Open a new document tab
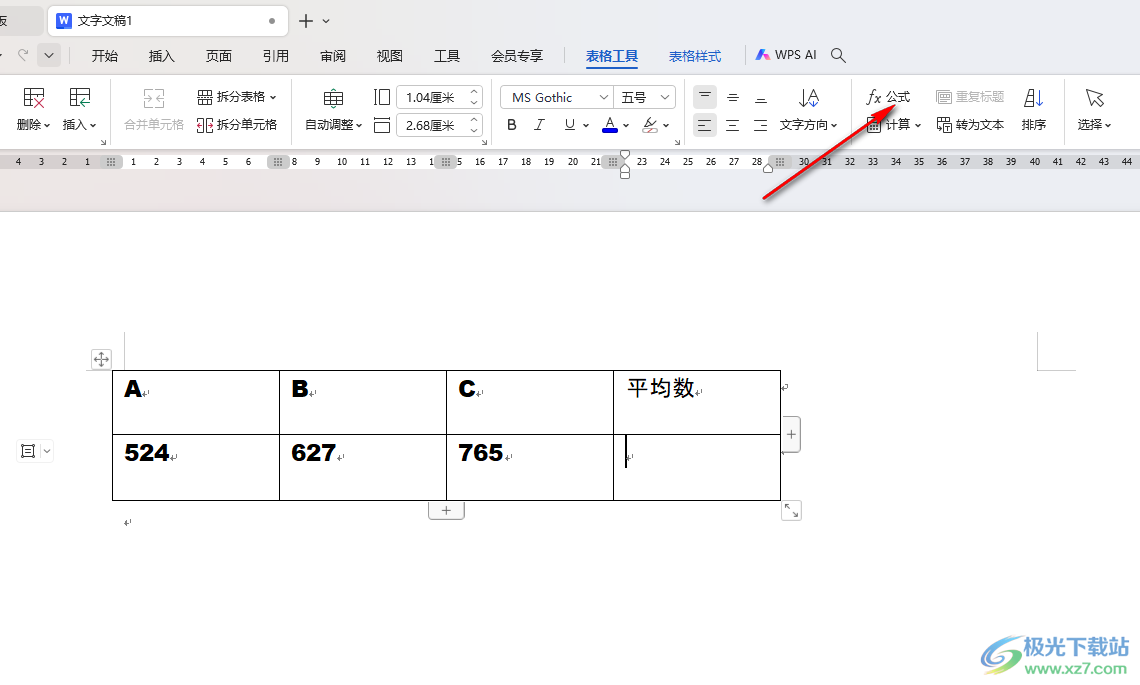The width and height of the screenshot is (1140, 685). pos(306,21)
